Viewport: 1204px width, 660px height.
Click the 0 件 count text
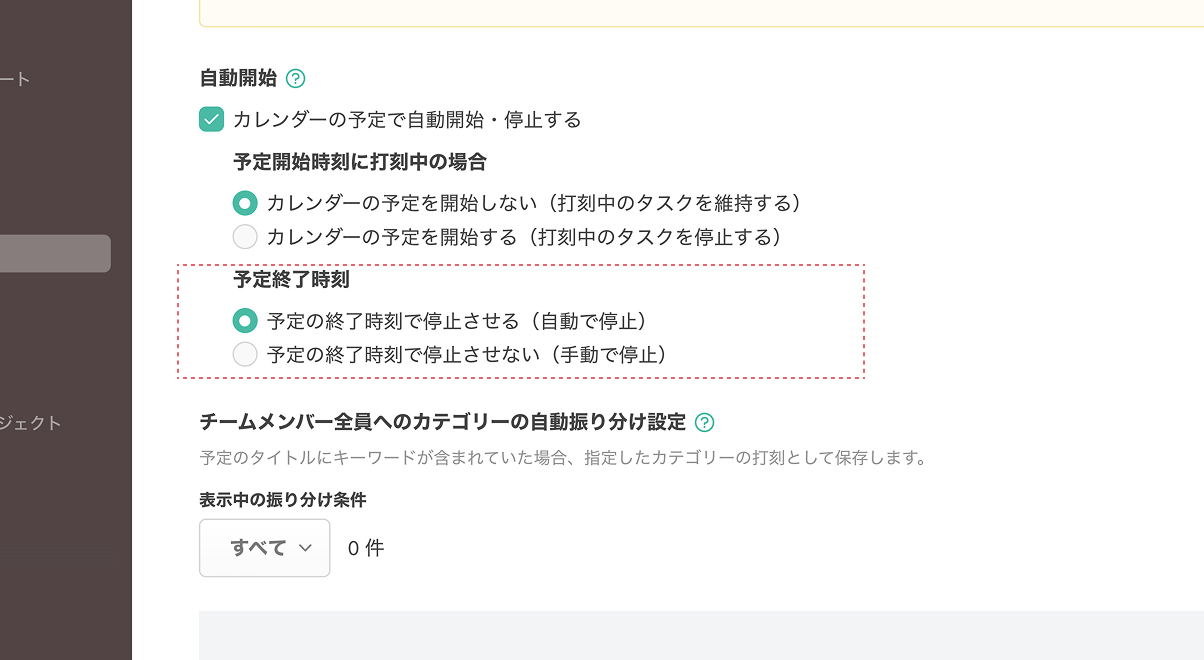[365, 548]
